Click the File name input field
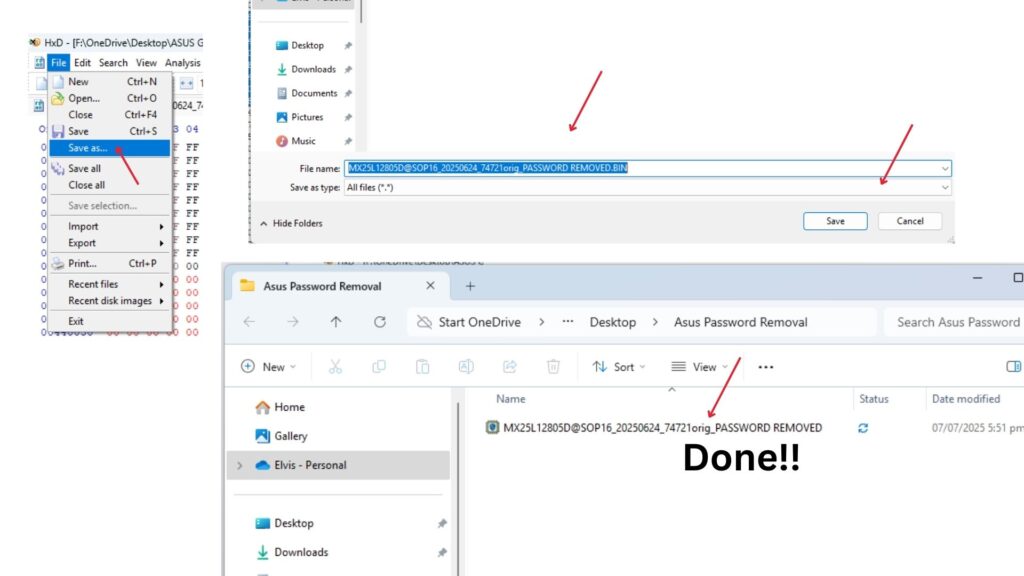 point(647,168)
